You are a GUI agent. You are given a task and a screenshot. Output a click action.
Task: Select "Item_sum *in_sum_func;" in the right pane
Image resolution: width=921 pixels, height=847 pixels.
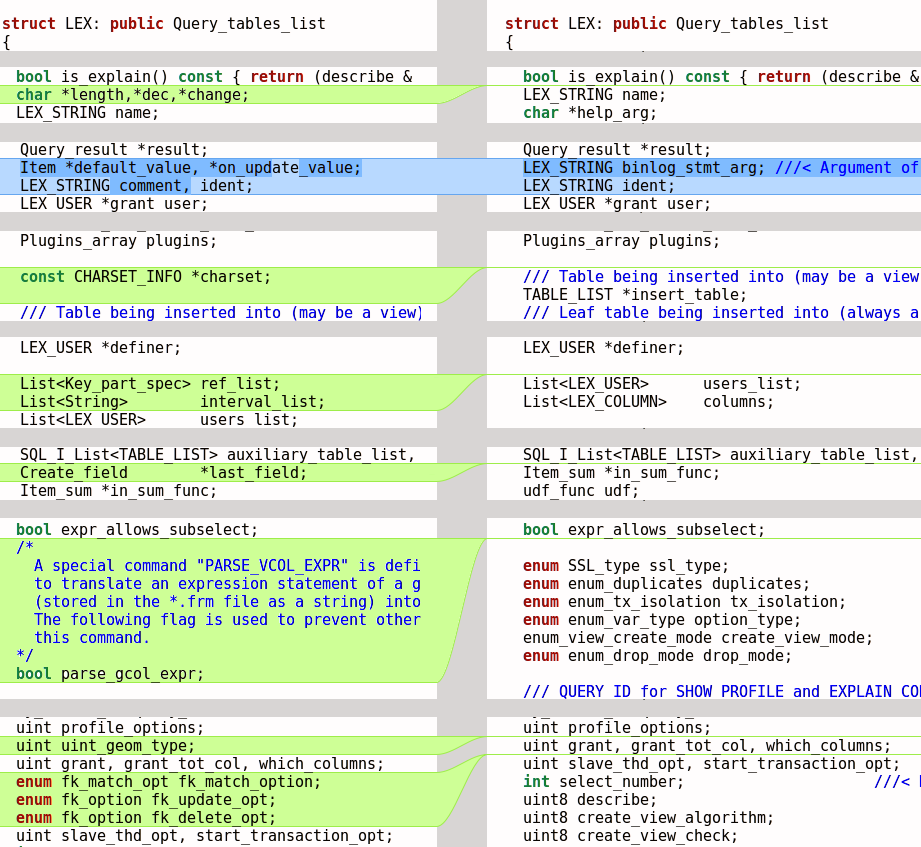click(x=621, y=473)
